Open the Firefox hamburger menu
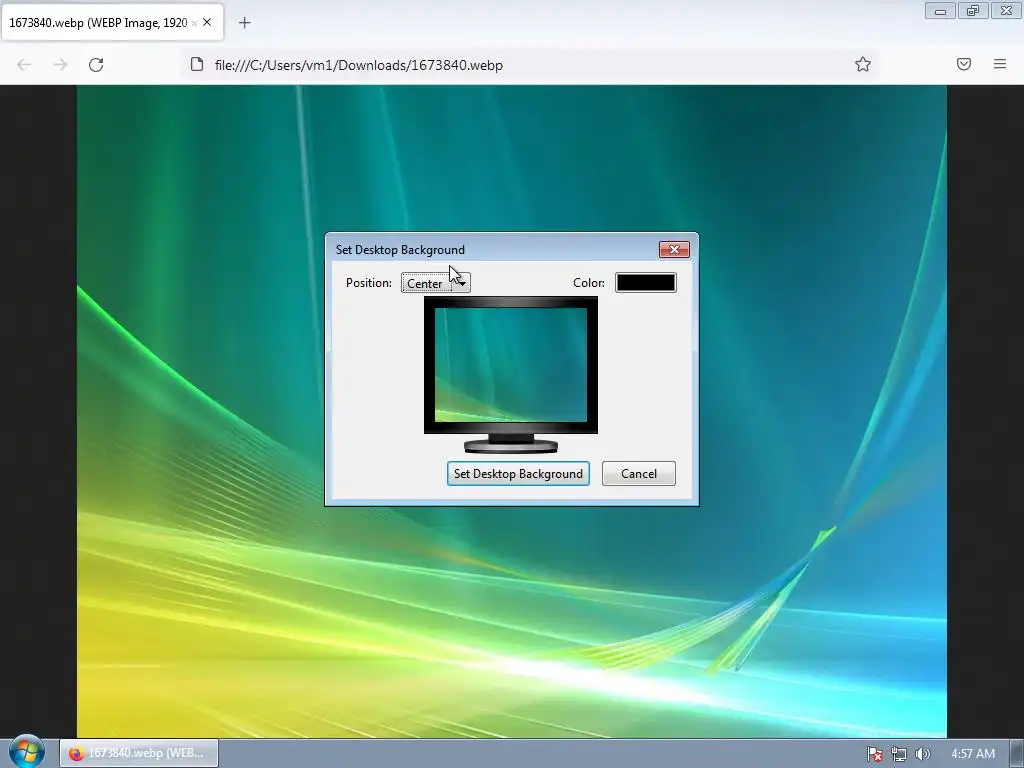Image resolution: width=1024 pixels, height=768 pixels. click(x=1000, y=64)
